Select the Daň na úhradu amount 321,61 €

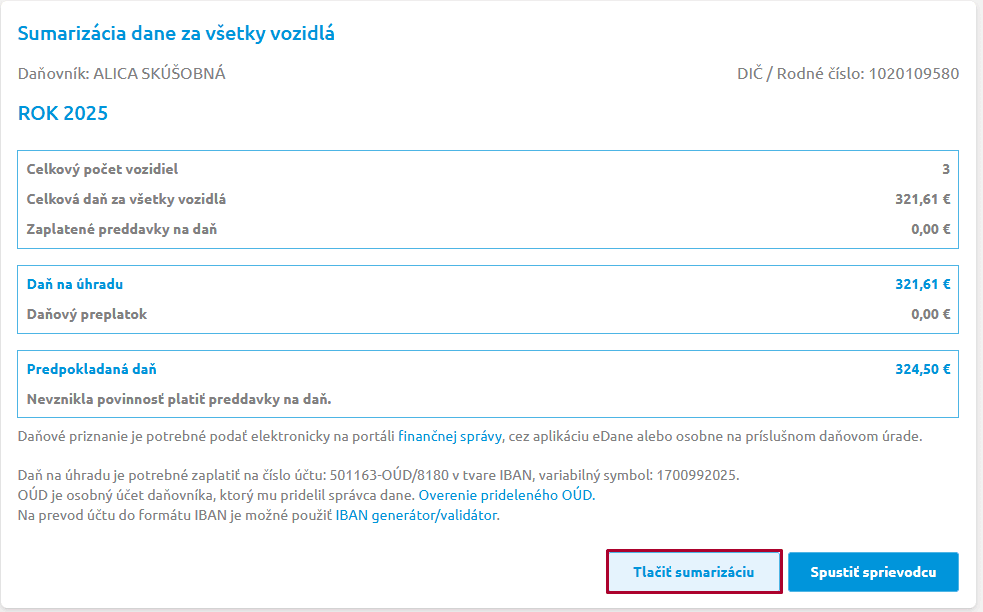click(x=922, y=284)
